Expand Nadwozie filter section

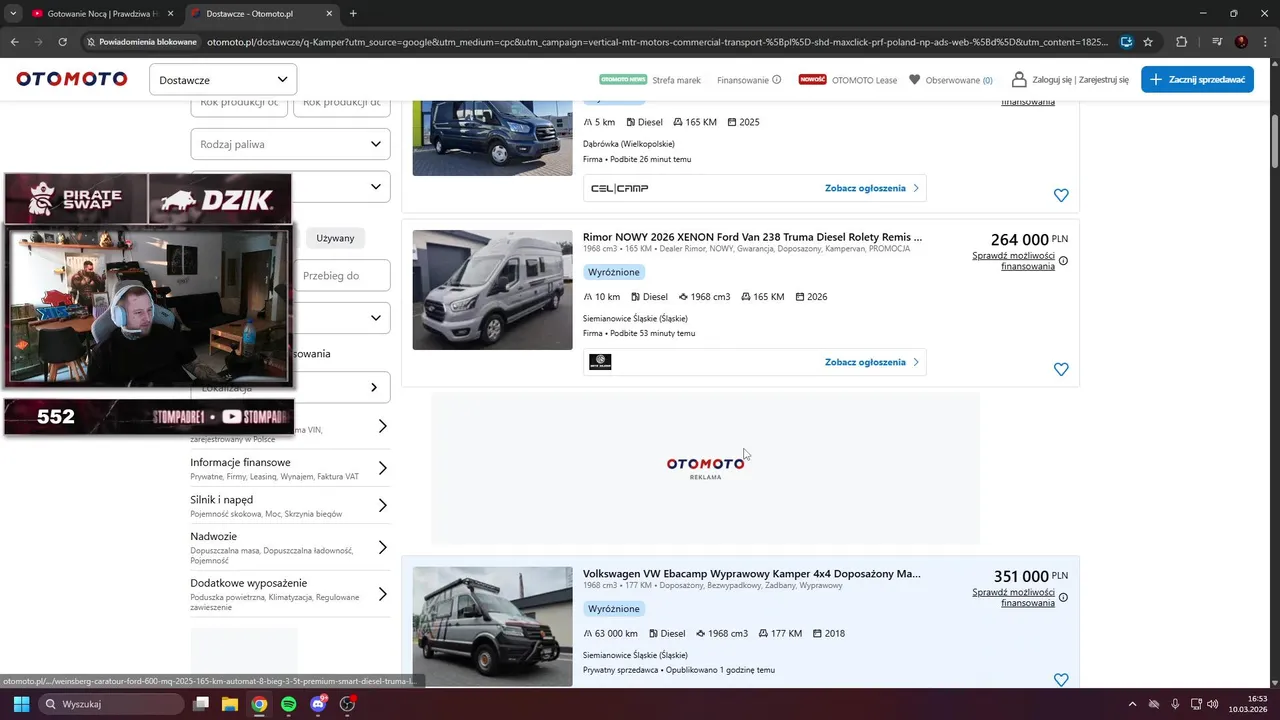(290, 548)
